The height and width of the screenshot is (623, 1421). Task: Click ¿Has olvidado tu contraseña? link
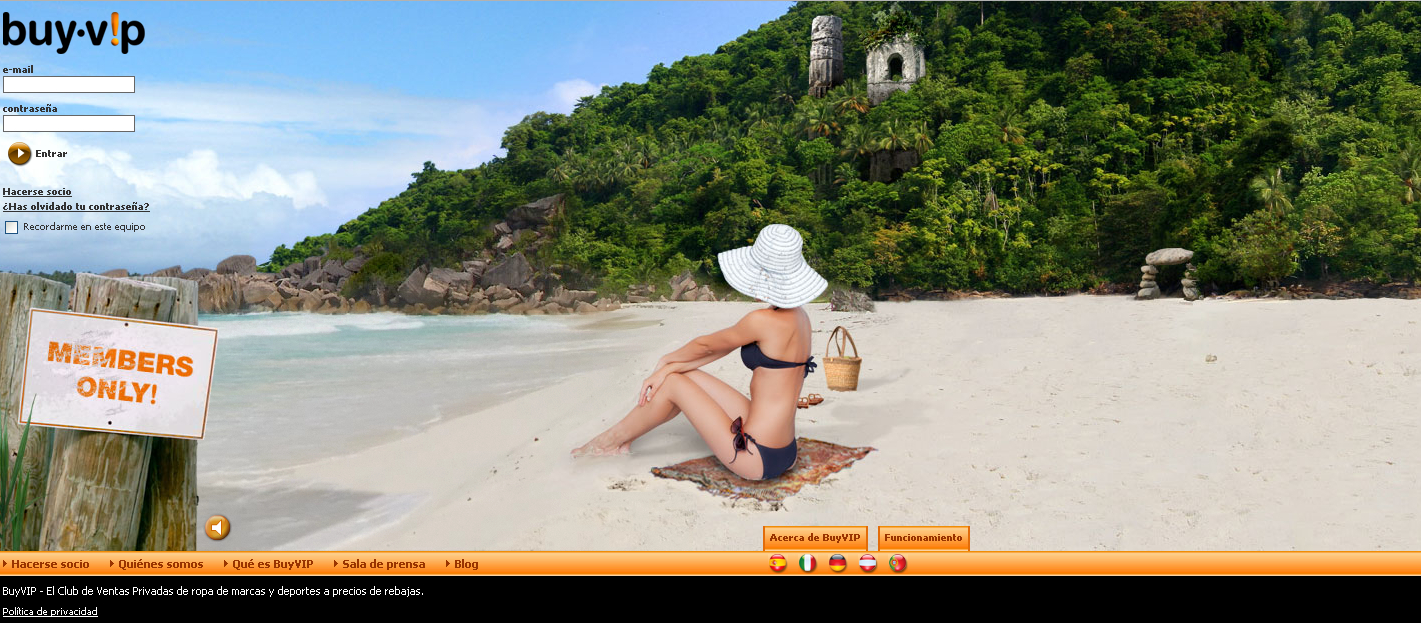tap(76, 207)
